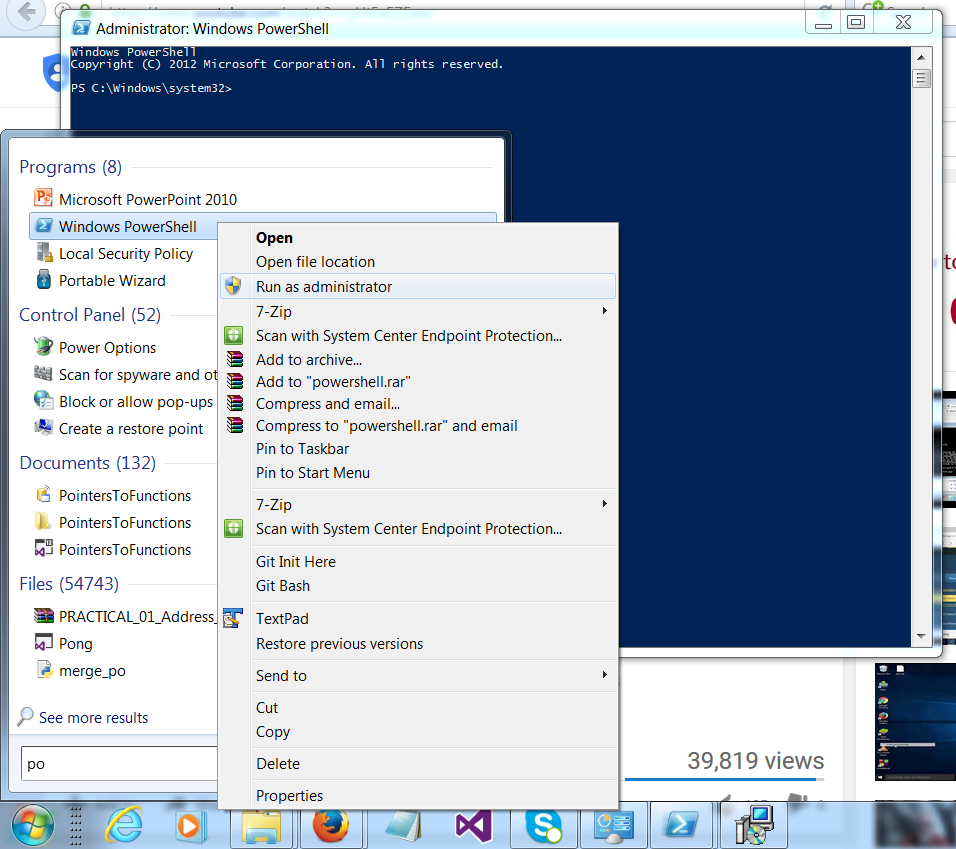
Task: Click the desktop thumbnail in the browser
Action: point(915,722)
